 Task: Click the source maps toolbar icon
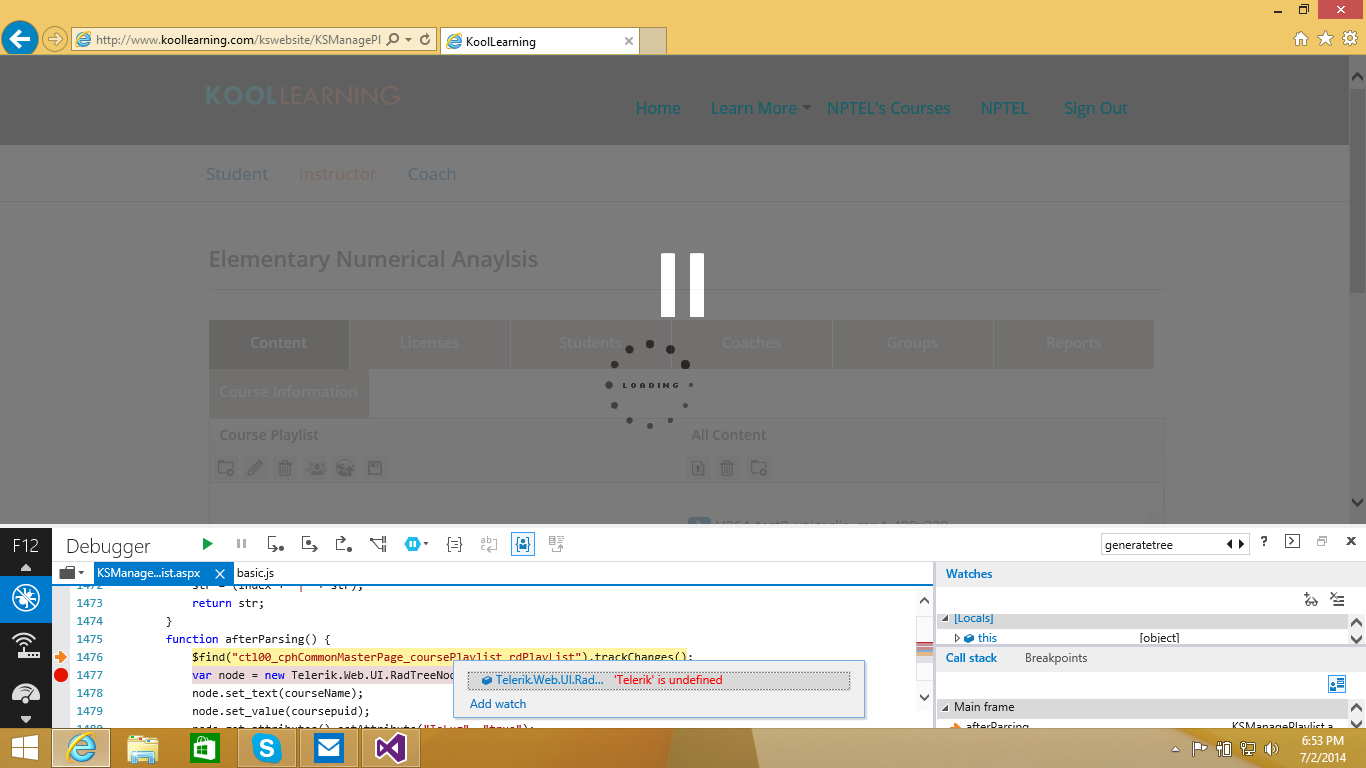(x=557, y=544)
